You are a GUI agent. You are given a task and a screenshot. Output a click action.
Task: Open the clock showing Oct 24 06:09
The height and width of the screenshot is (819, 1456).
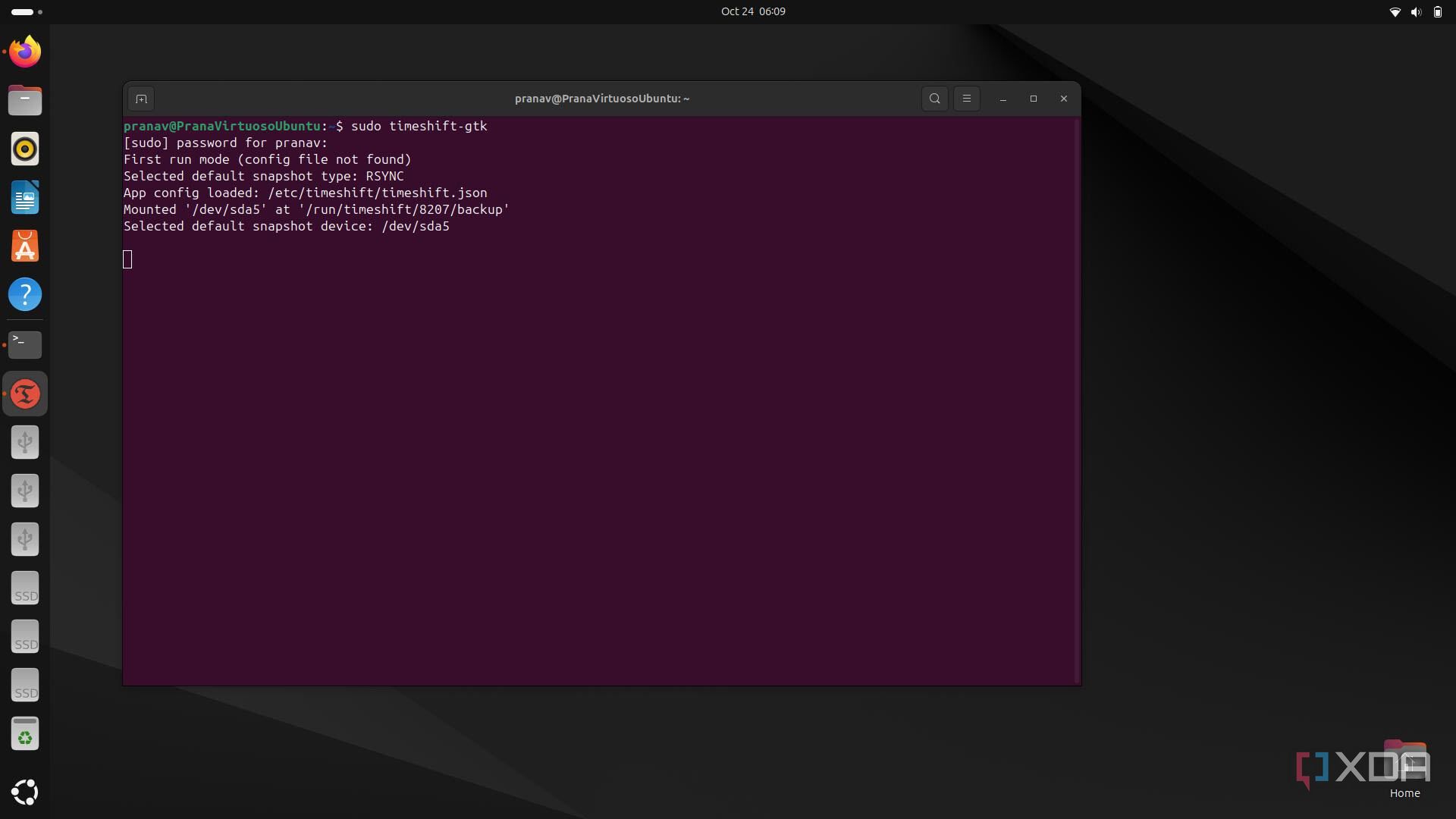(x=753, y=11)
